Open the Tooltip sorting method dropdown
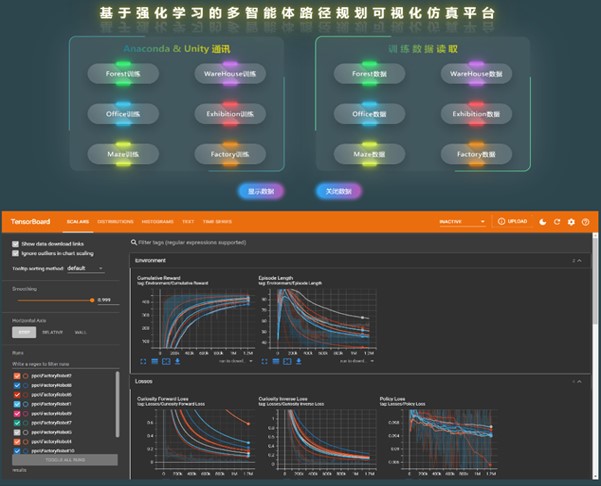601x486 pixels. point(85,268)
